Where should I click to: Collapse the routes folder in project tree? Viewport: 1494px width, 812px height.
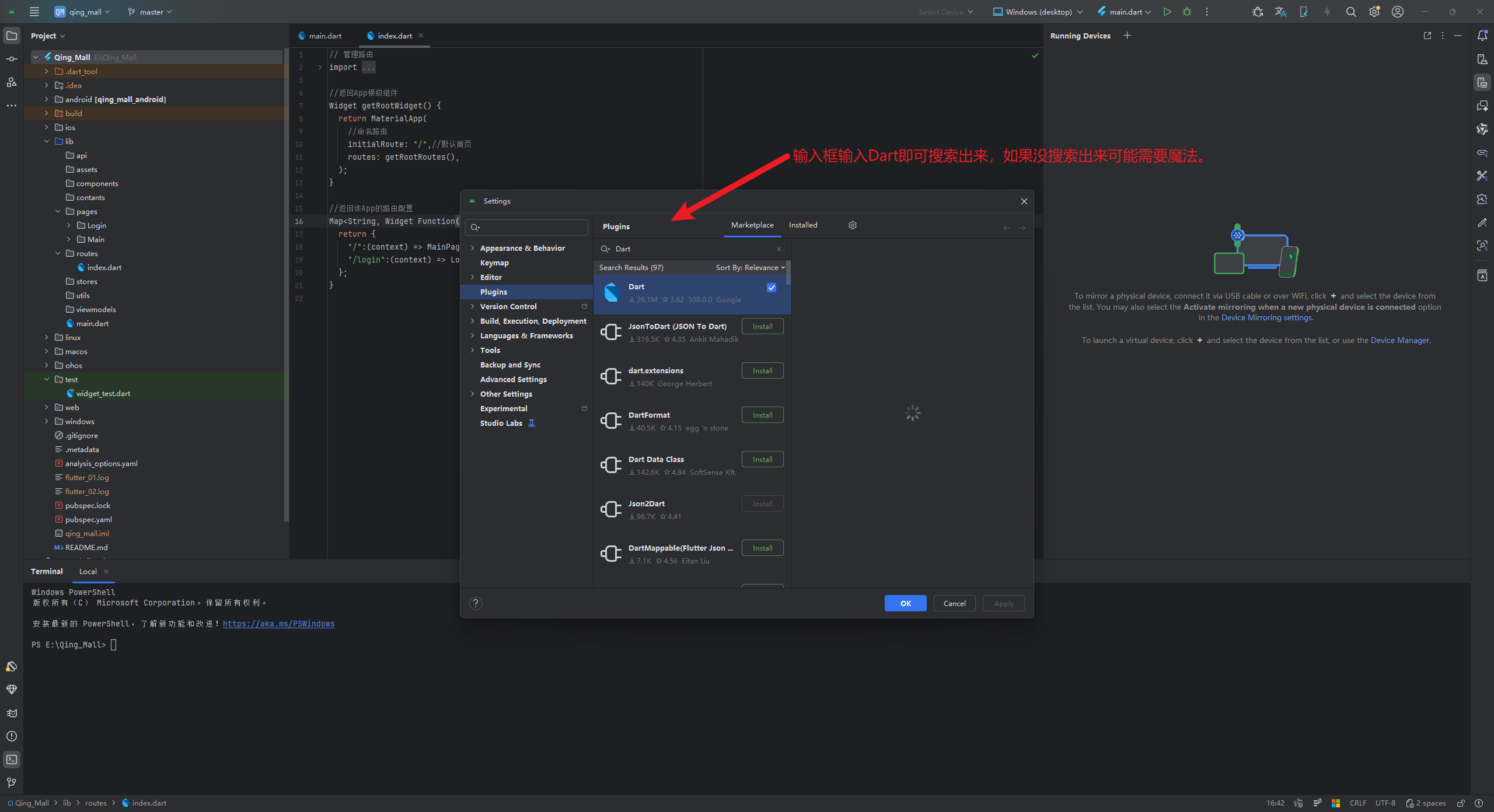[x=57, y=253]
